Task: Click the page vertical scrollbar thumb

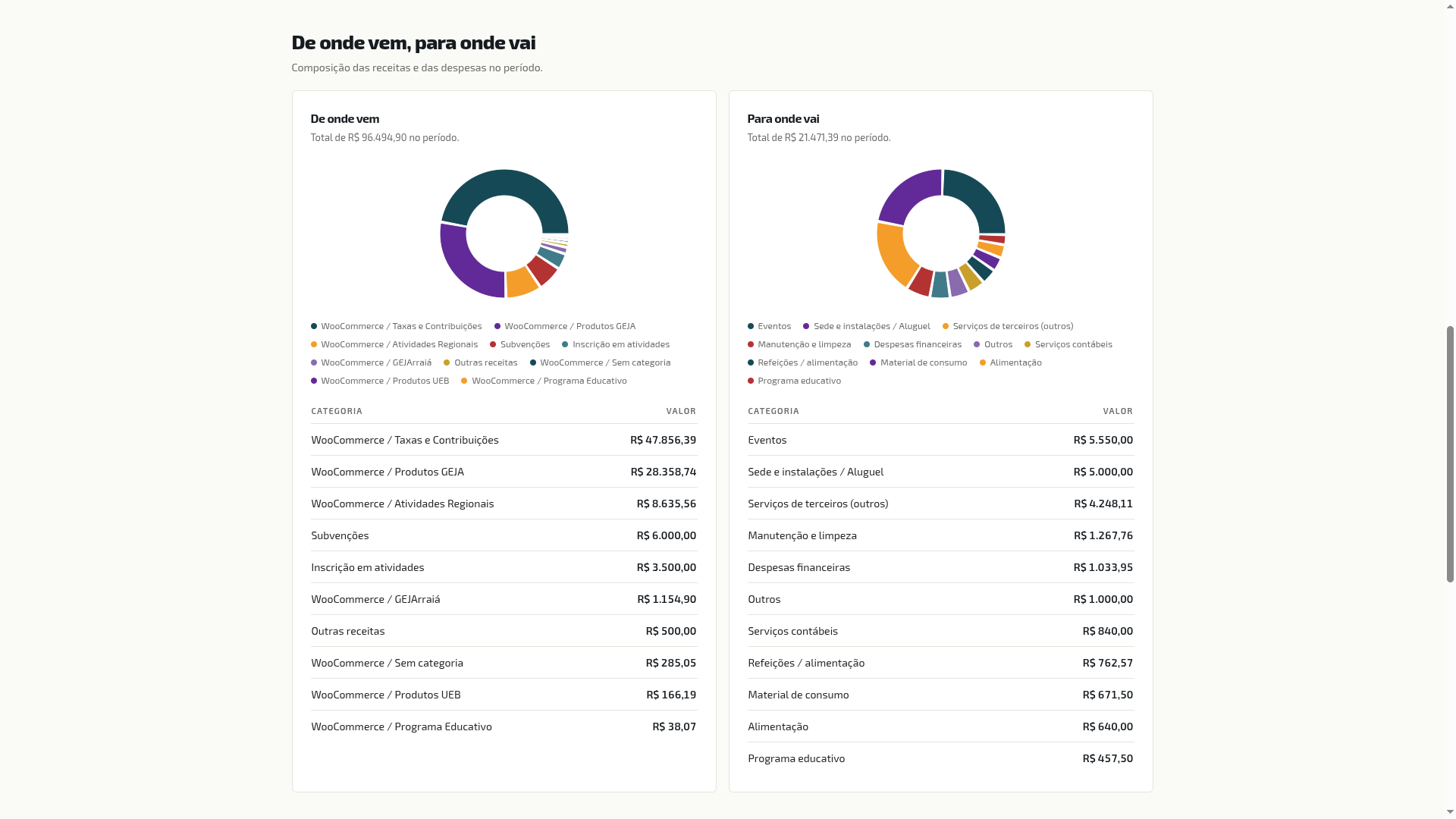Action: pyautogui.click(x=1450, y=453)
